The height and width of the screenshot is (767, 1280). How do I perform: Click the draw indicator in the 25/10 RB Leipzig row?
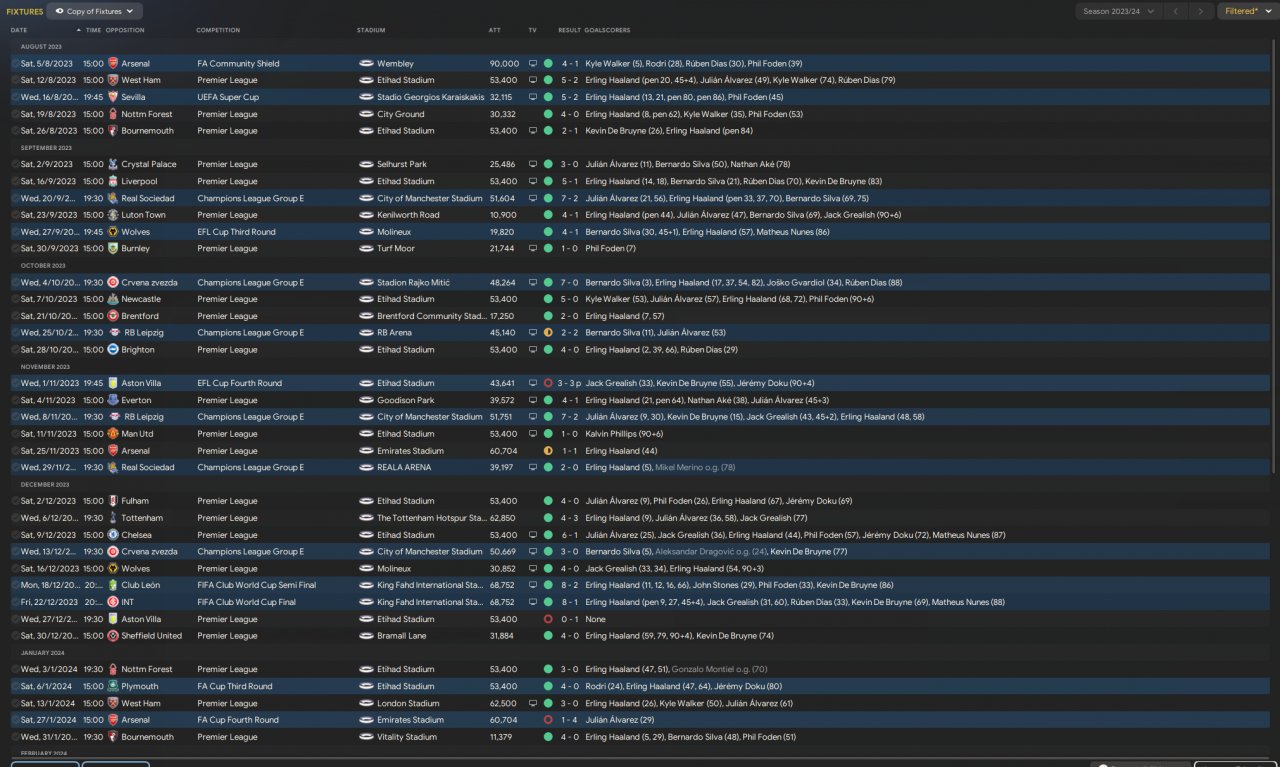pyautogui.click(x=548, y=333)
